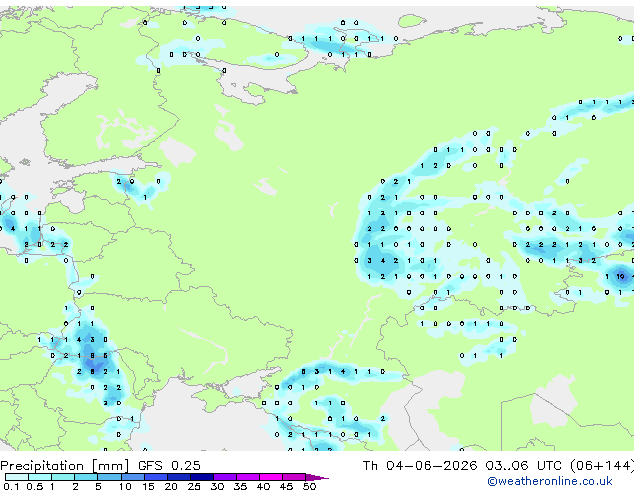Click the '40' legend label

click(263, 486)
